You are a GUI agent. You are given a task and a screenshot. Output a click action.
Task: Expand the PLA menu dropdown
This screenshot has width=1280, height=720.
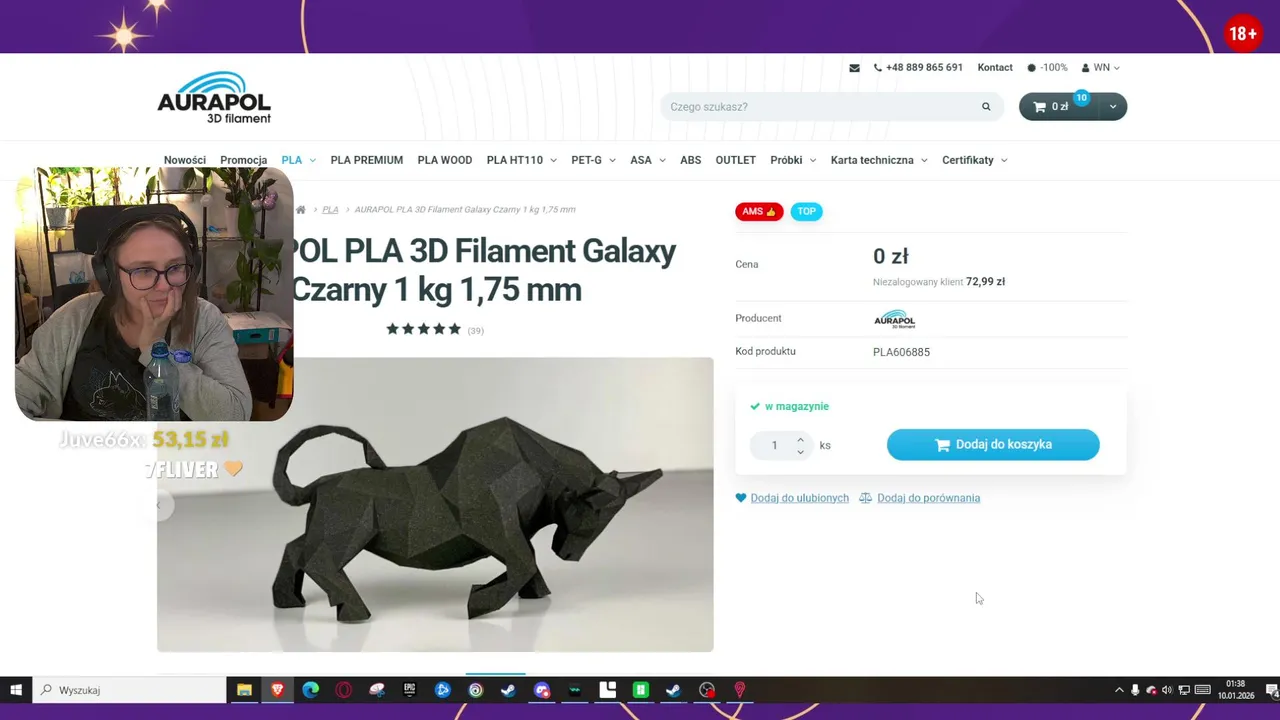[312, 160]
